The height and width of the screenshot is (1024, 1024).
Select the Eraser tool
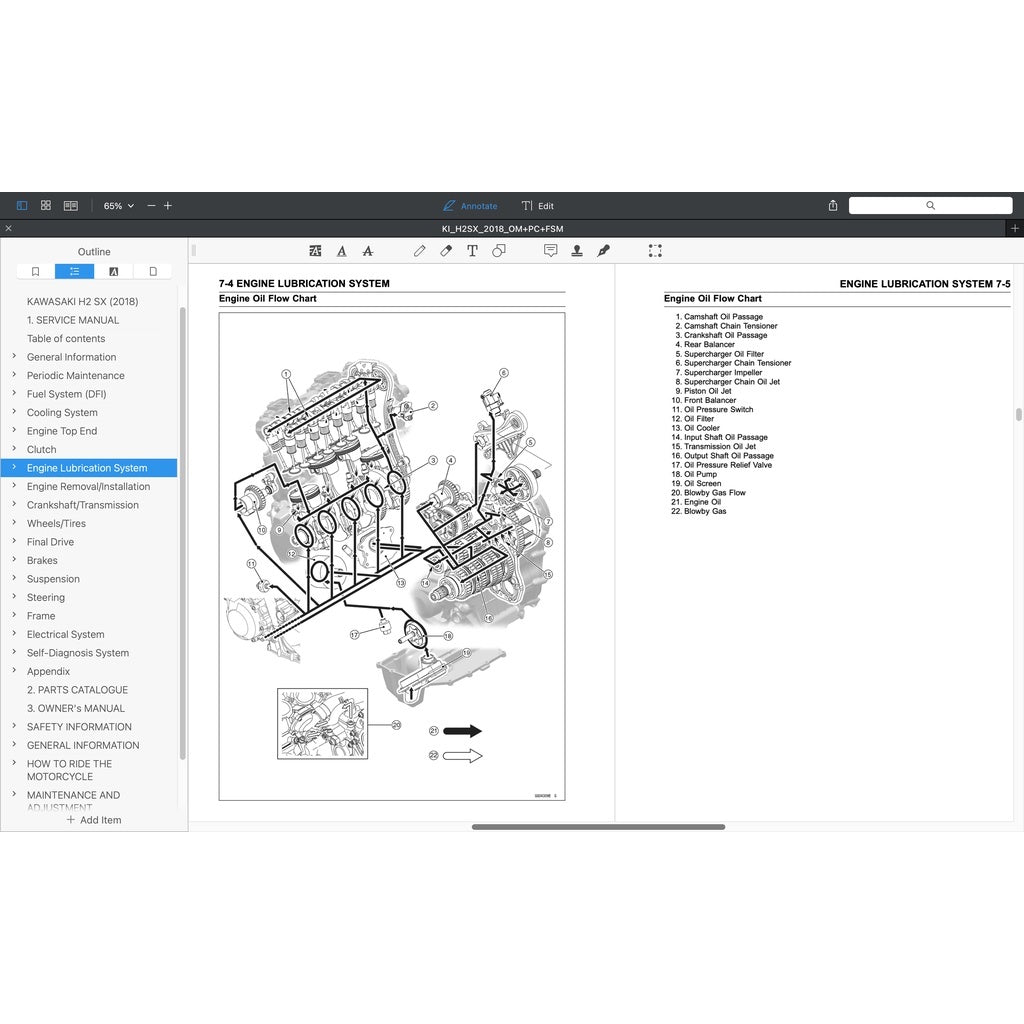[445, 251]
